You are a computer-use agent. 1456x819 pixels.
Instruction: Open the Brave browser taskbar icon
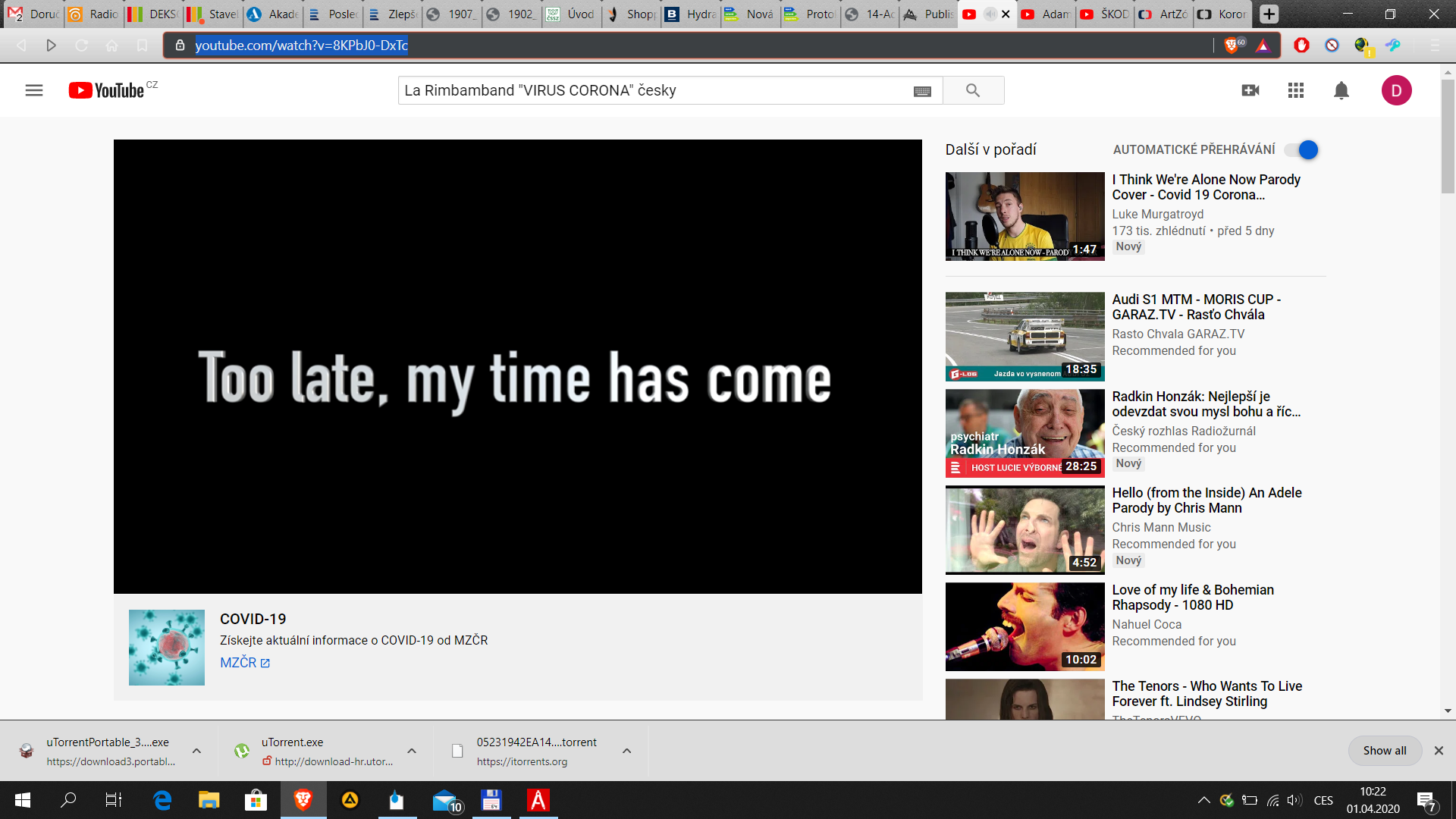pos(303,800)
